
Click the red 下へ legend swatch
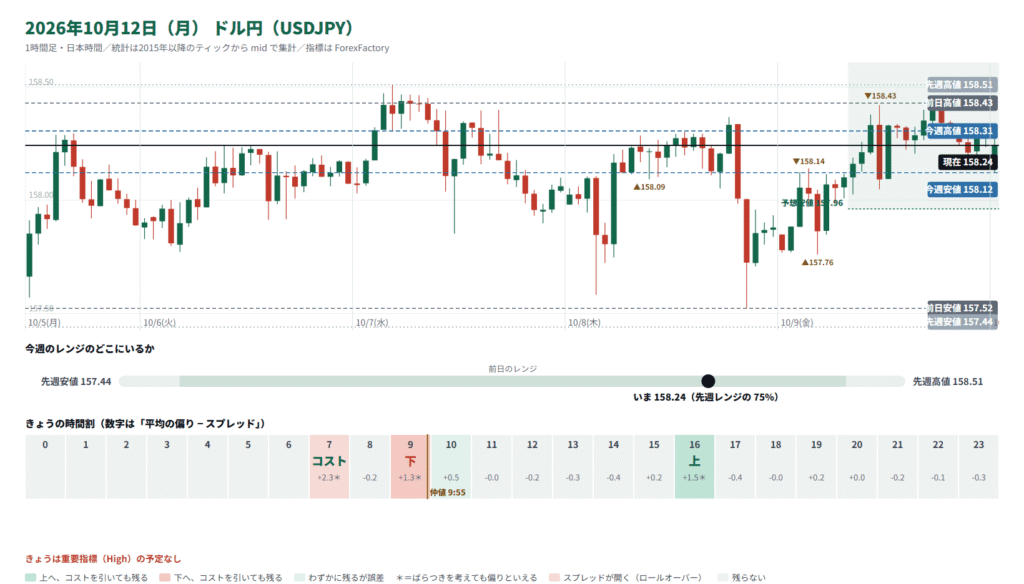tap(165, 578)
